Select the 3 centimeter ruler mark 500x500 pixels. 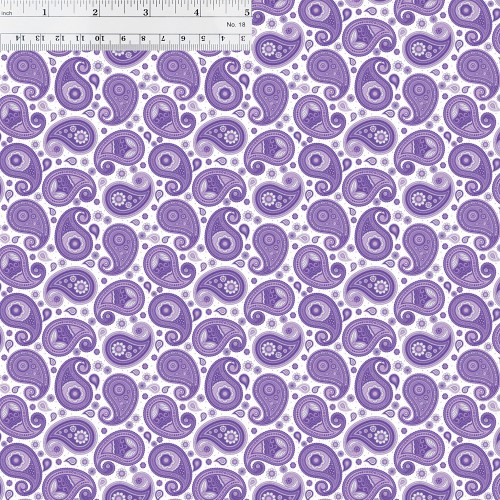[243, 38]
